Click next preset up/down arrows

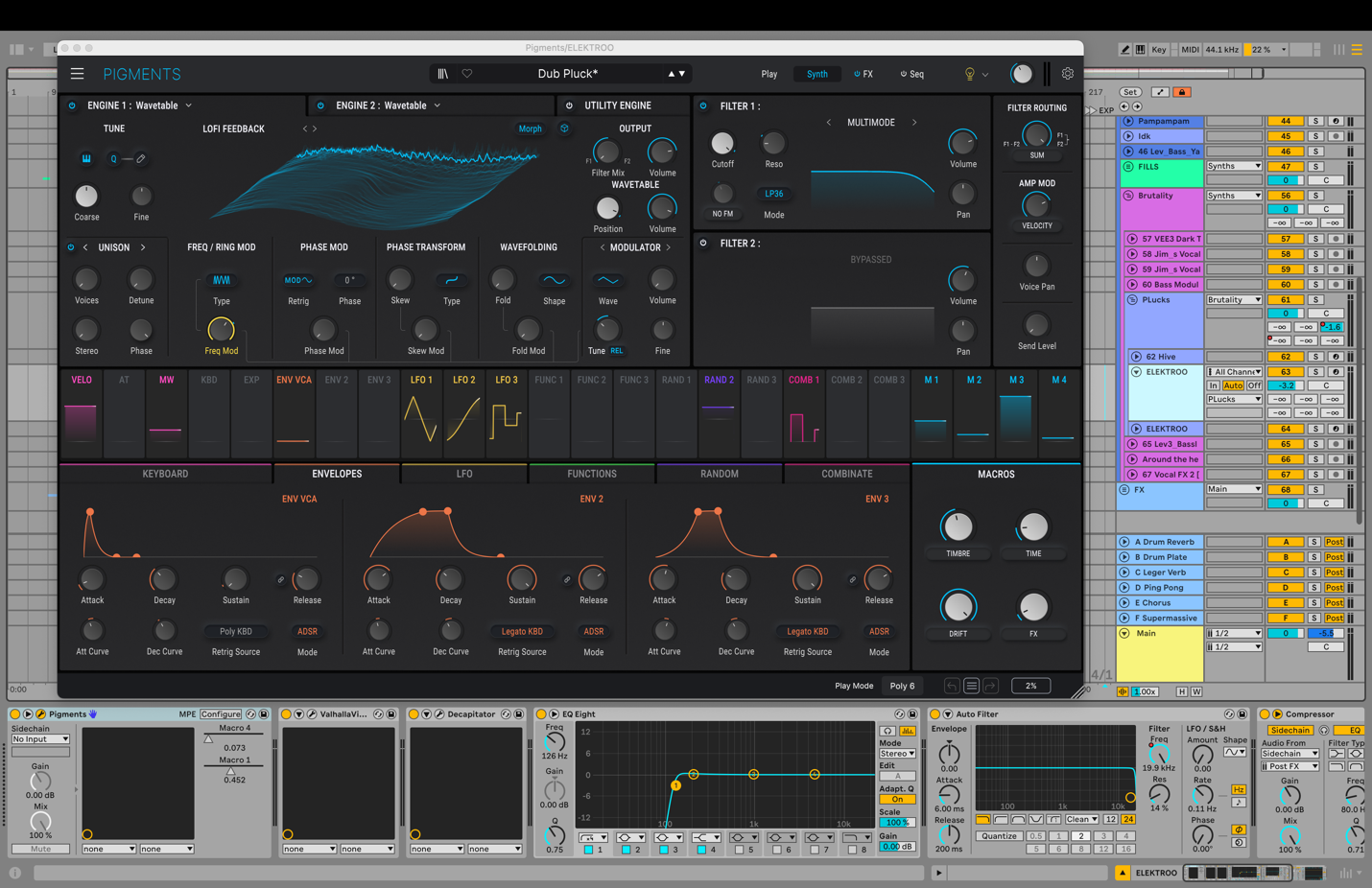pyautogui.click(x=676, y=74)
